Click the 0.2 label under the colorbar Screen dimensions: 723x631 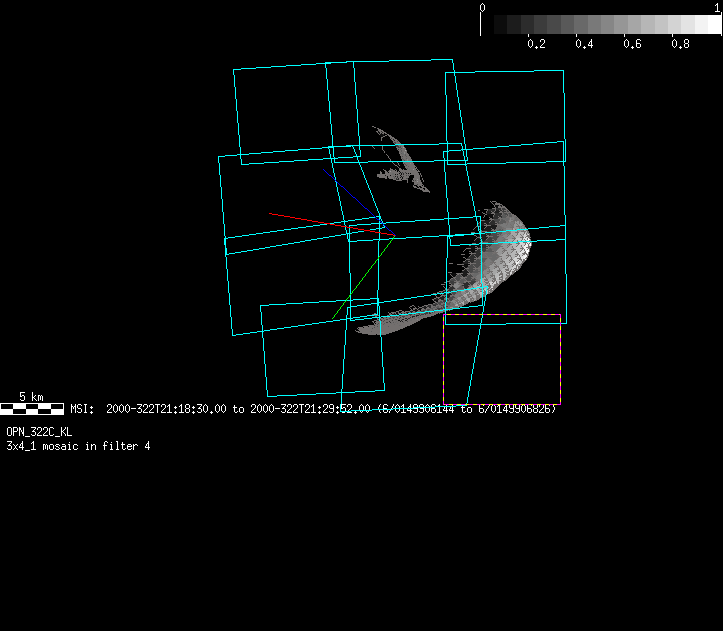pos(536,44)
